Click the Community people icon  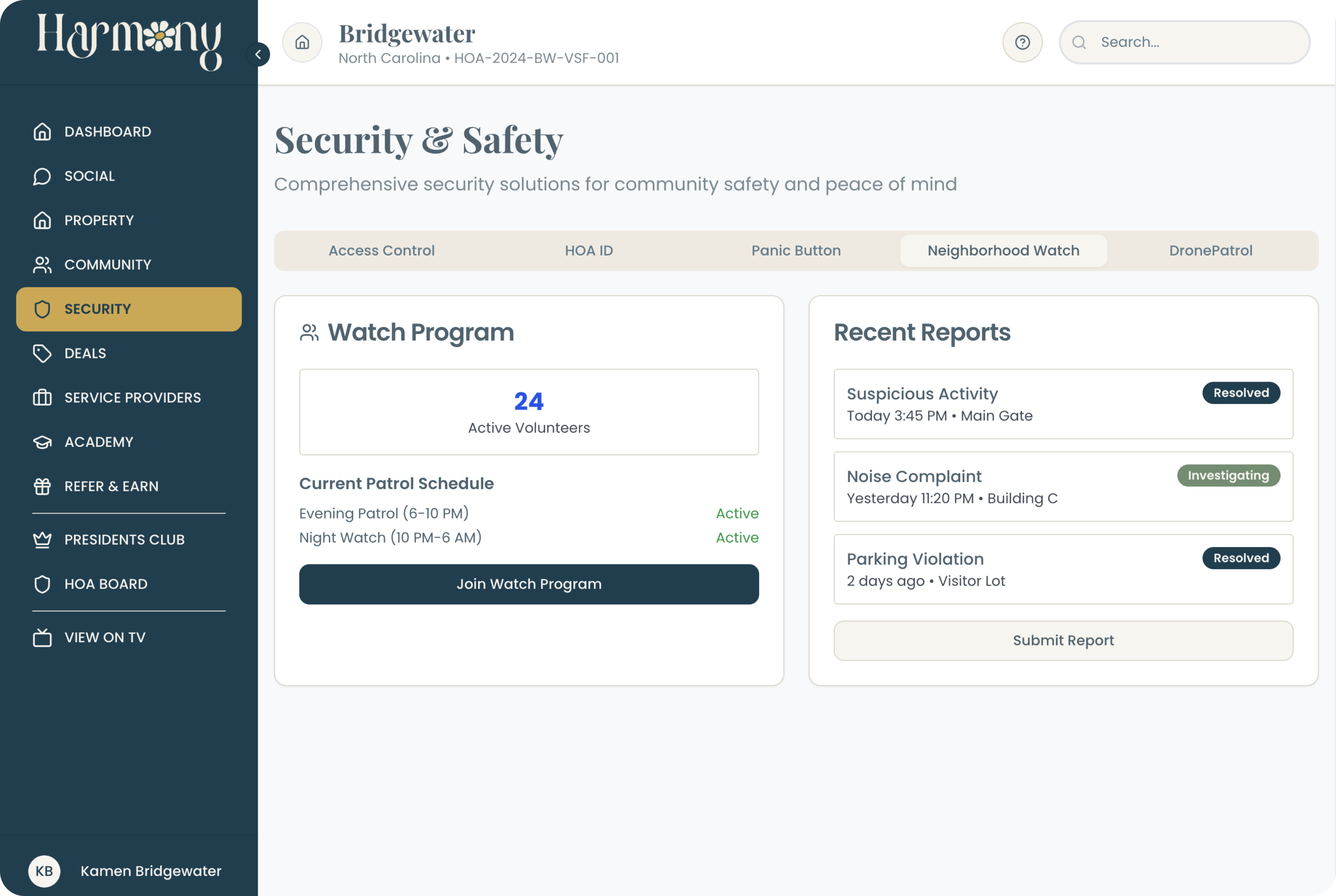click(x=42, y=265)
